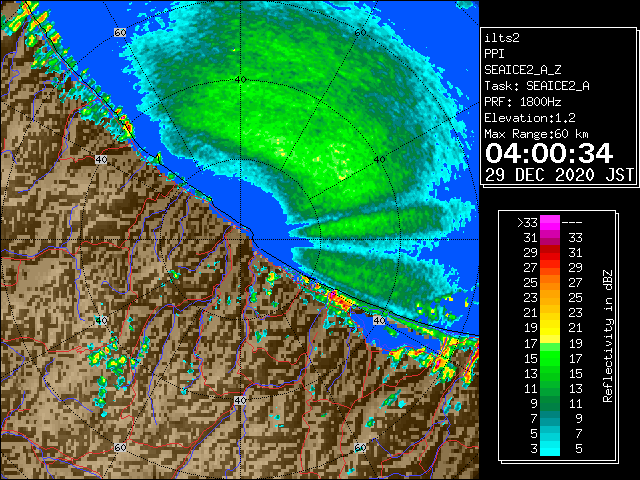Click the radar site name "ilts2"

[502, 38]
